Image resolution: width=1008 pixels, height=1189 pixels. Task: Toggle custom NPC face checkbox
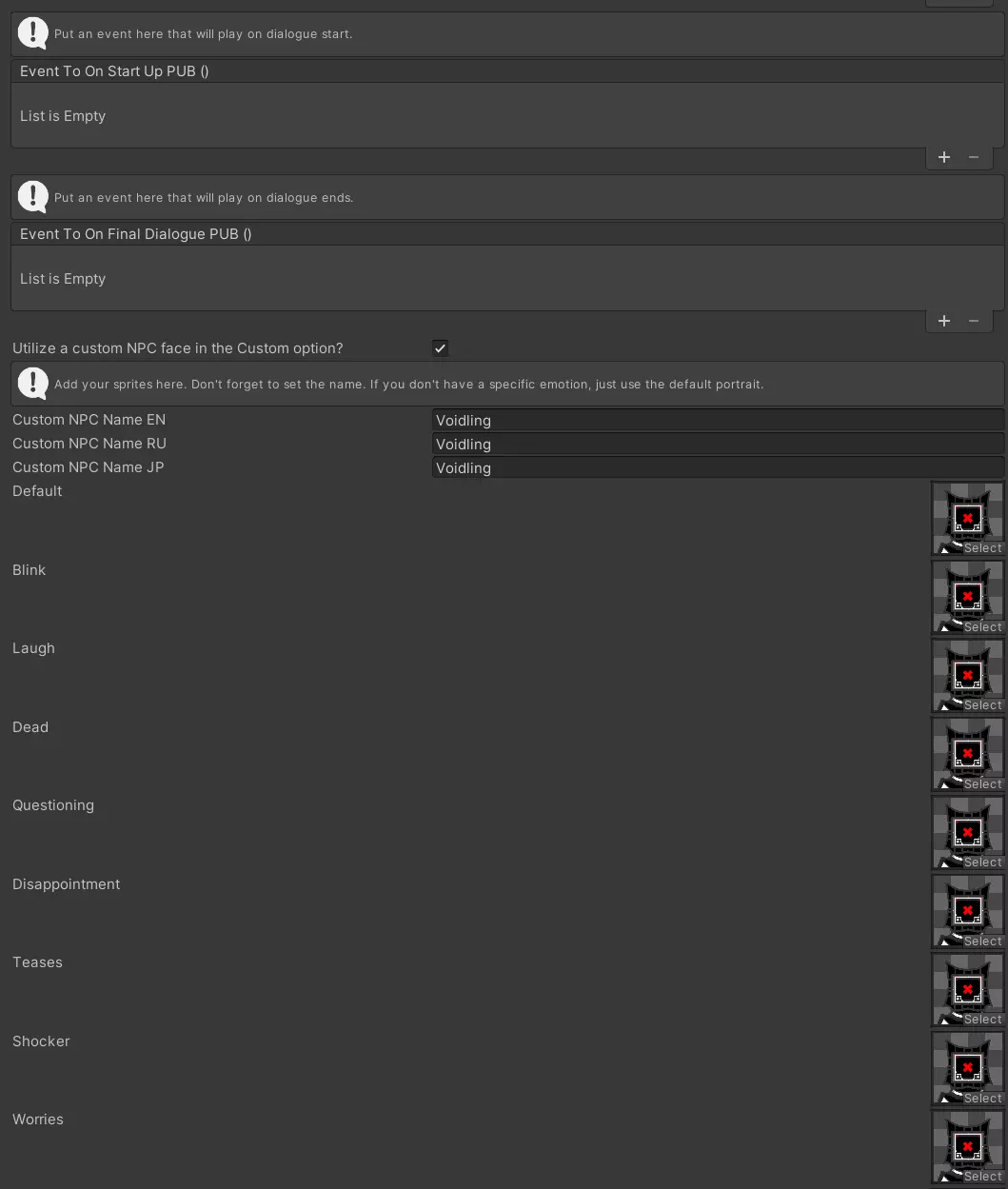(x=440, y=348)
